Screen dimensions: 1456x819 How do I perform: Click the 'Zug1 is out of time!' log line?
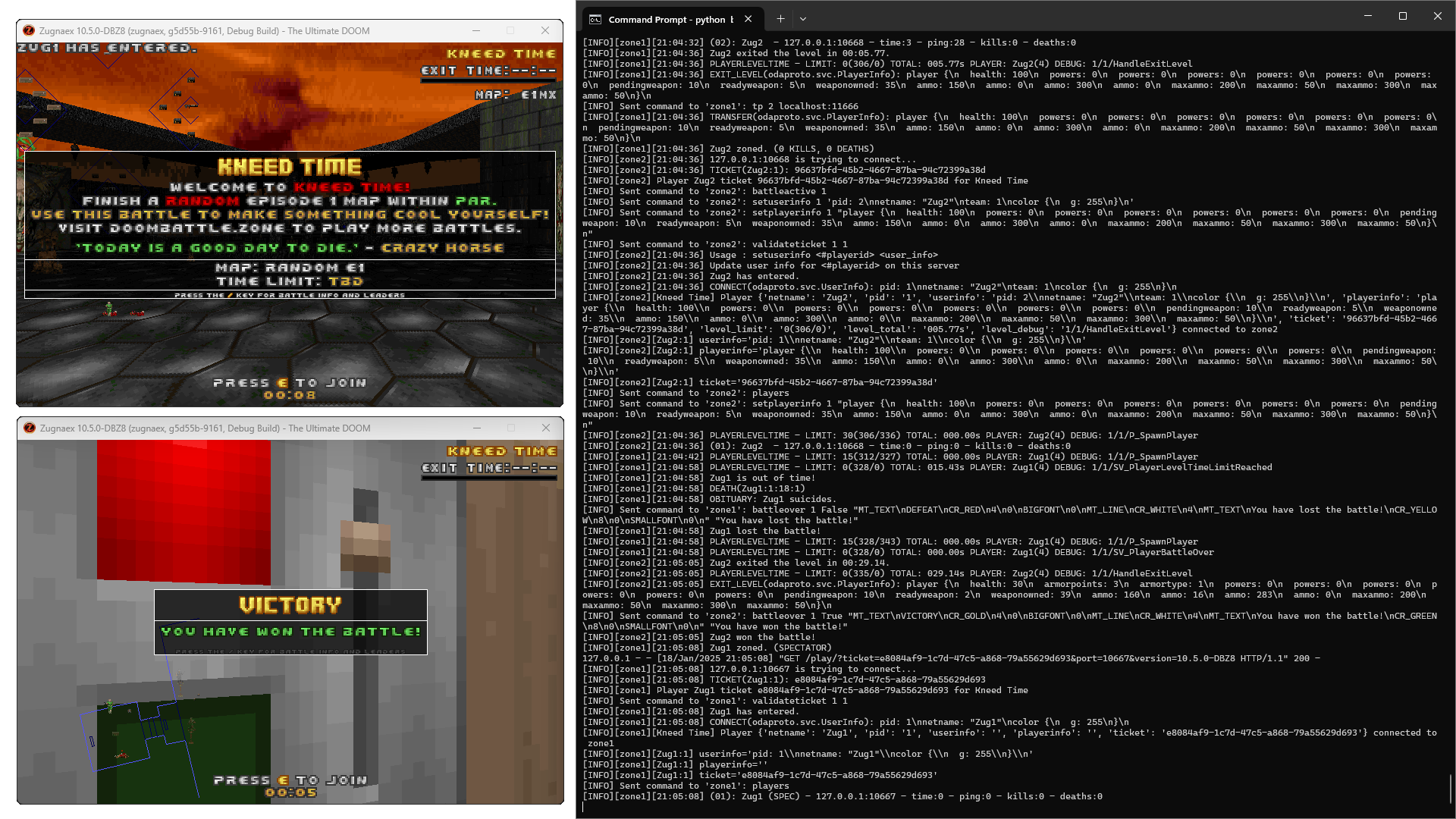pyautogui.click(x=698, y=478)
